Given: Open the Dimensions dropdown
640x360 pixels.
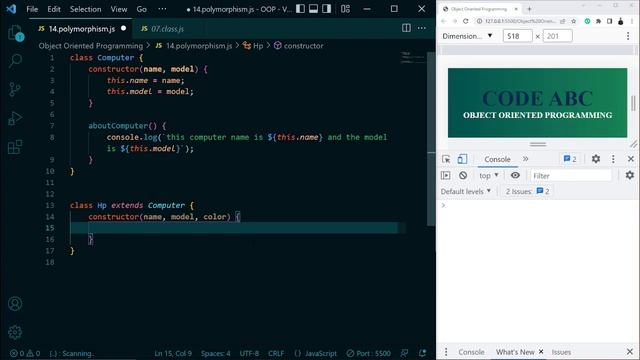Looking at the screenshot, I should point(467,36).
